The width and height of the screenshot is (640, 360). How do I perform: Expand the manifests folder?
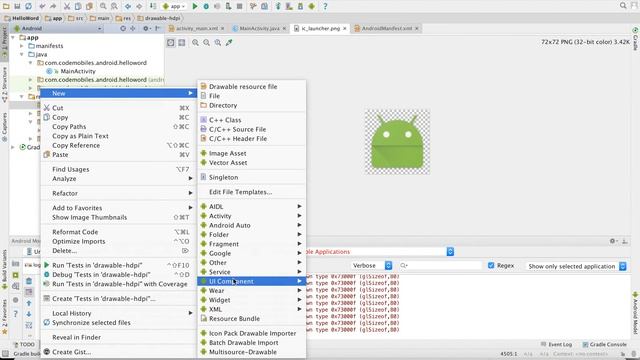(22, 46)
